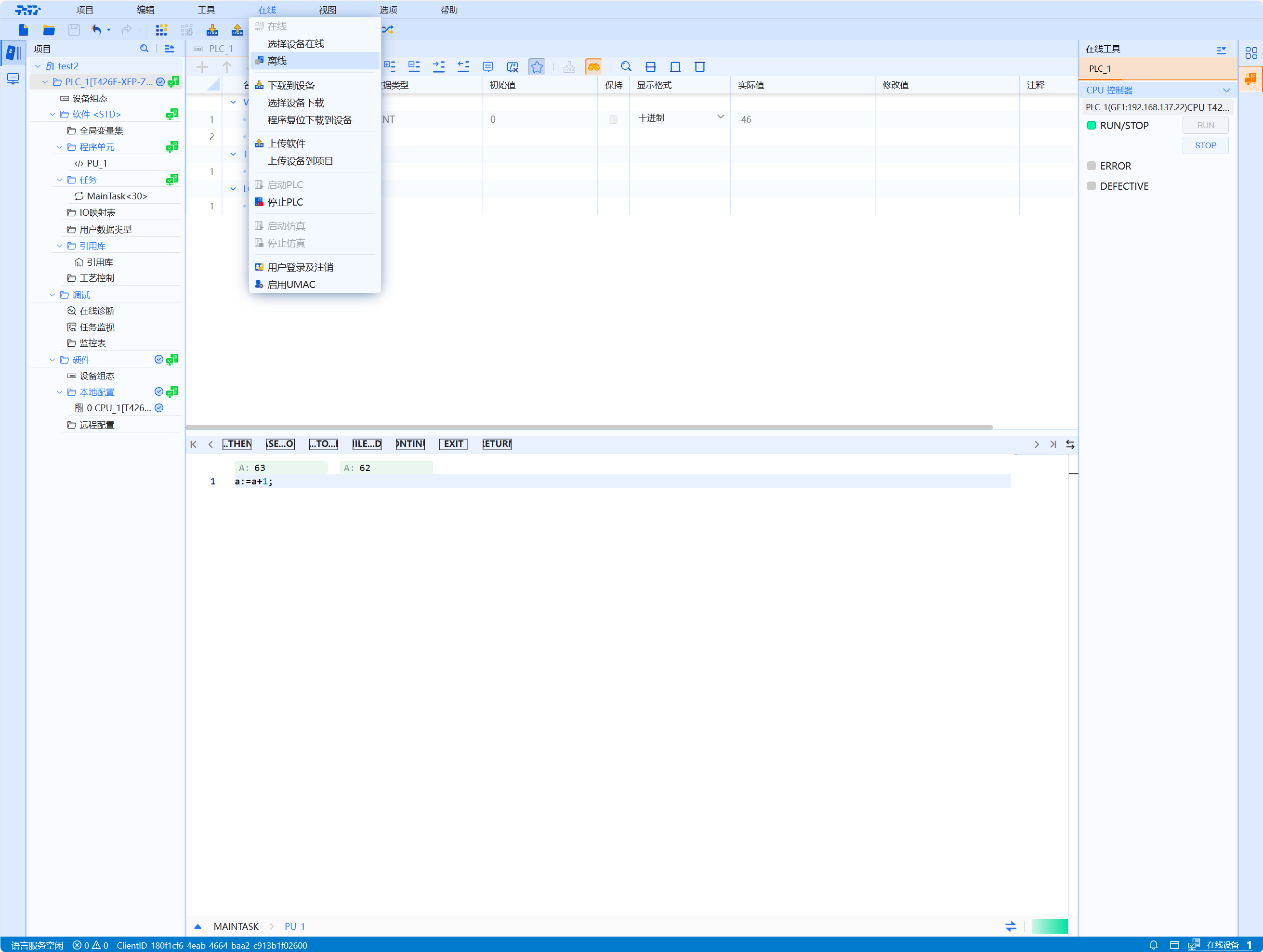Image resolution: width=1263 pixels, height=952 pixels.
Task: Toggle the blue arrows icon beside green bar
Action: (x=1010, y=926)
